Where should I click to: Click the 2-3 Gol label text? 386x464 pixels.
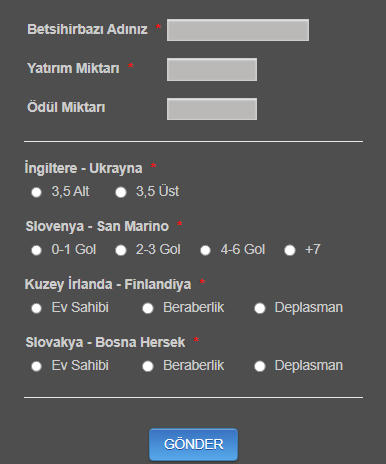coord(158,249)
